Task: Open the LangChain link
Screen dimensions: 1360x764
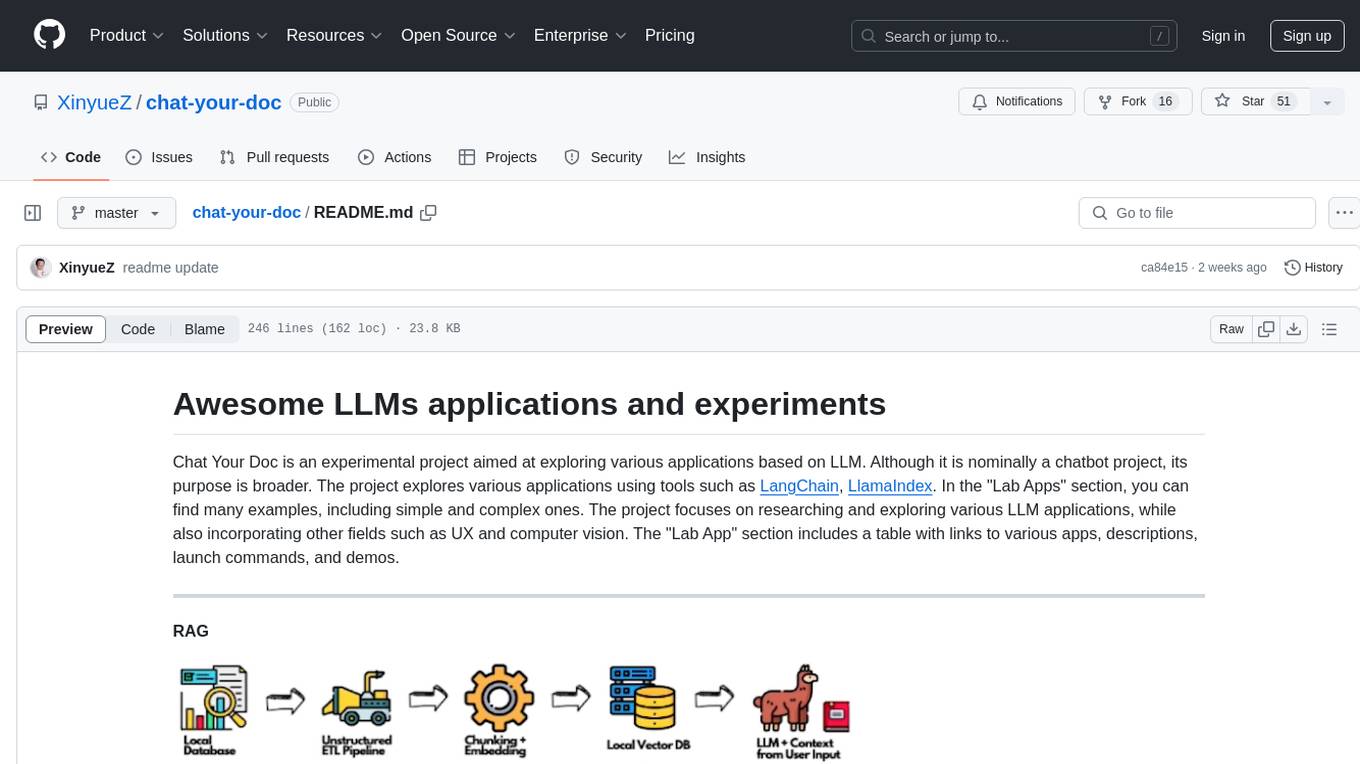Action: click(x=799, y=486)
